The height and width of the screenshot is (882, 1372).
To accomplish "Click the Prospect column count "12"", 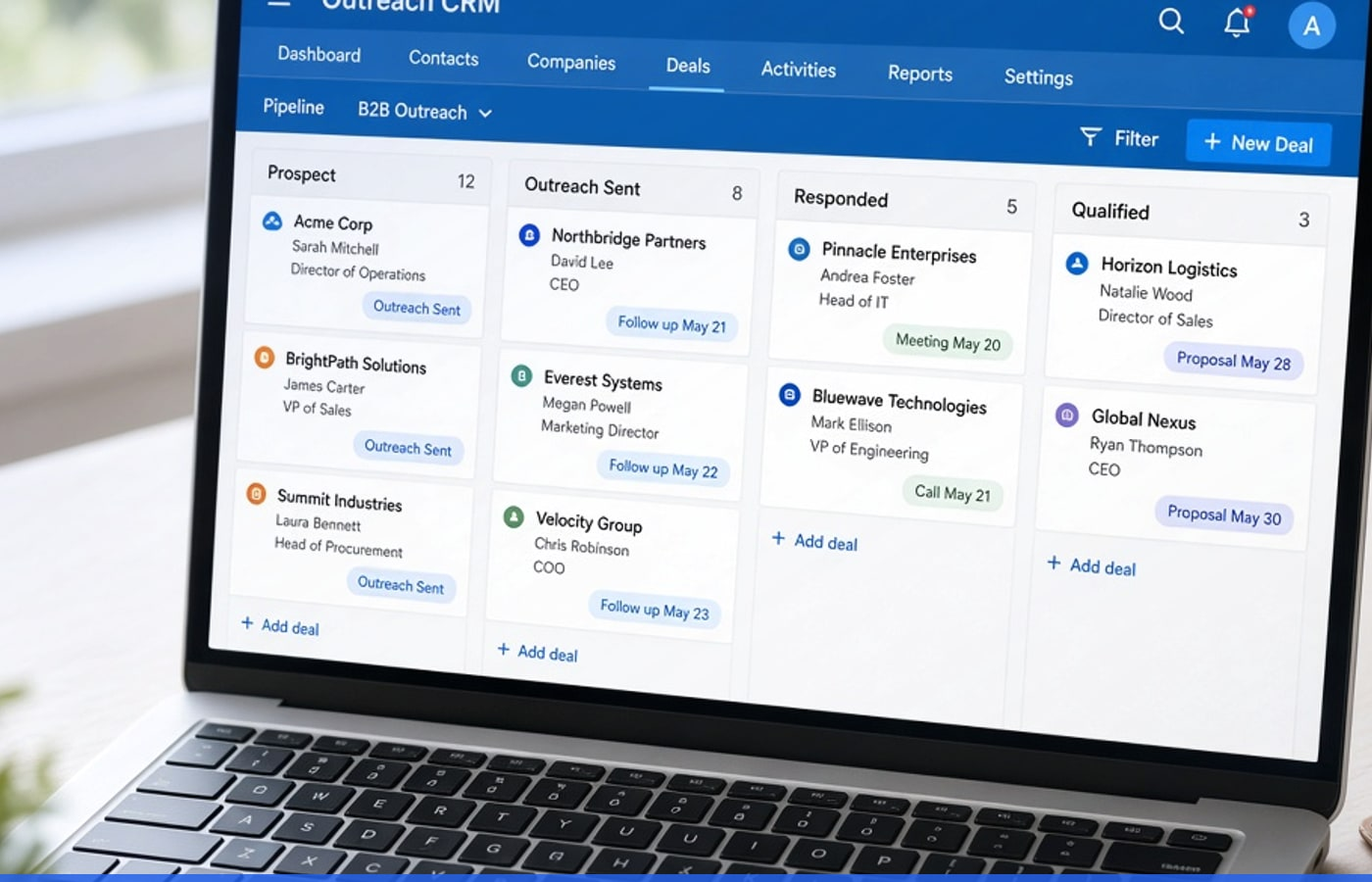I will 465,181.
